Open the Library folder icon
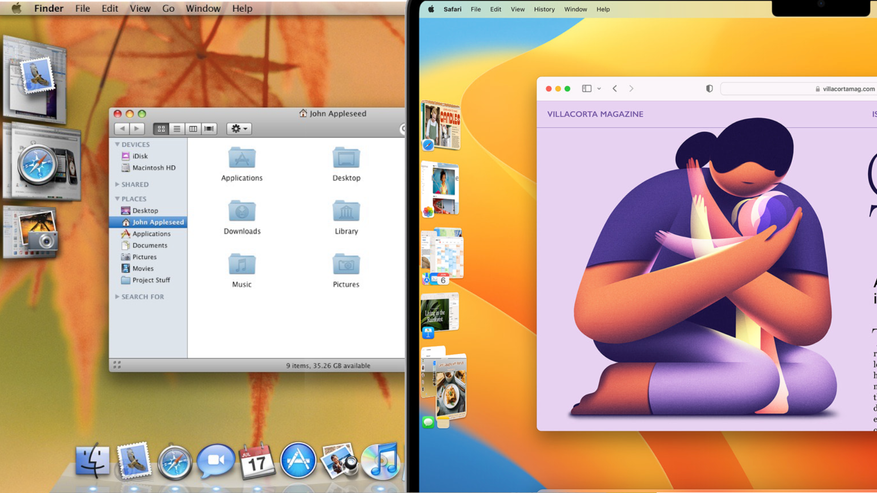This screenshot has width=877, height=493. 346,217
